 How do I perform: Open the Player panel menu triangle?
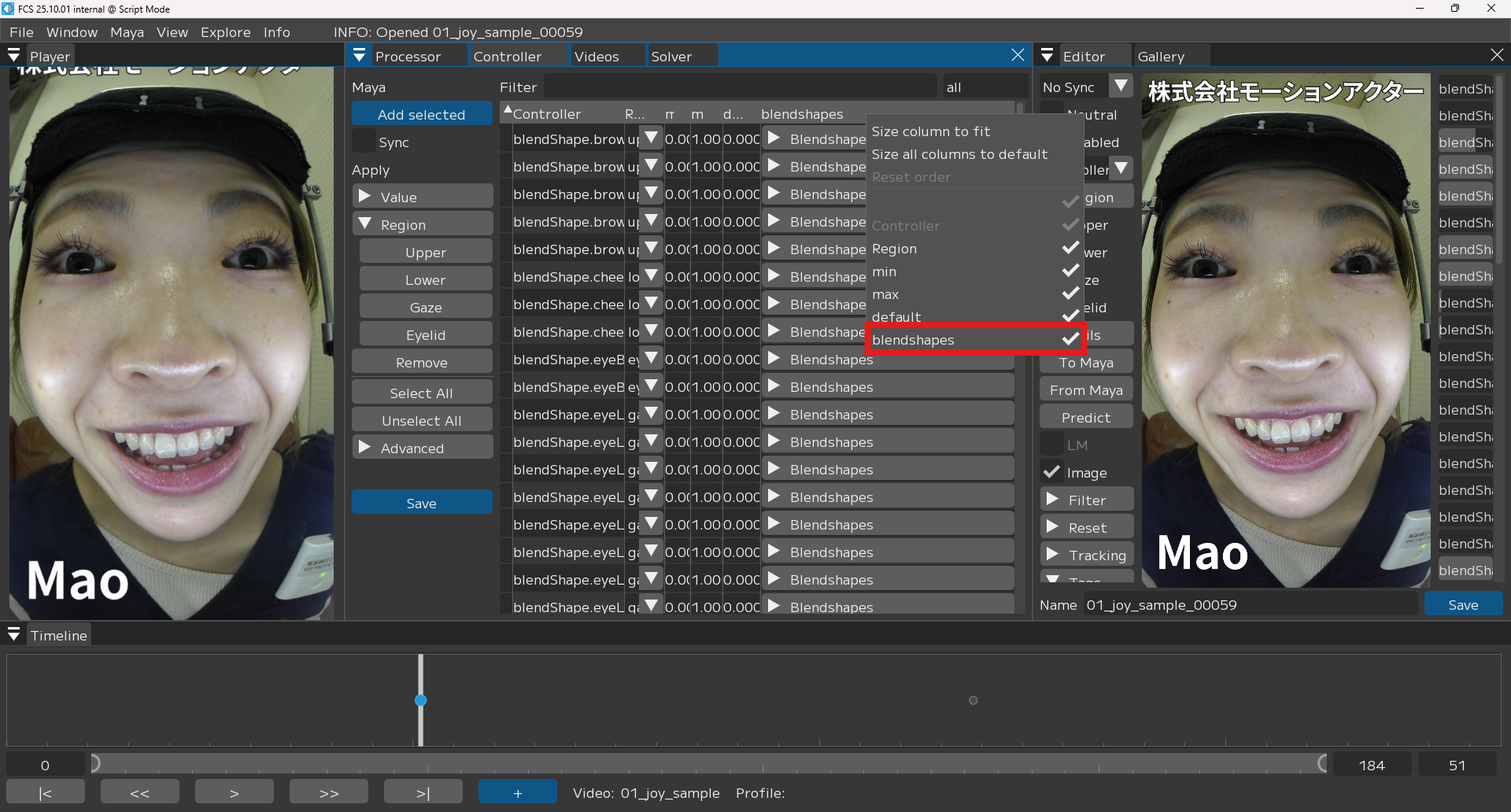coord(13,56)
